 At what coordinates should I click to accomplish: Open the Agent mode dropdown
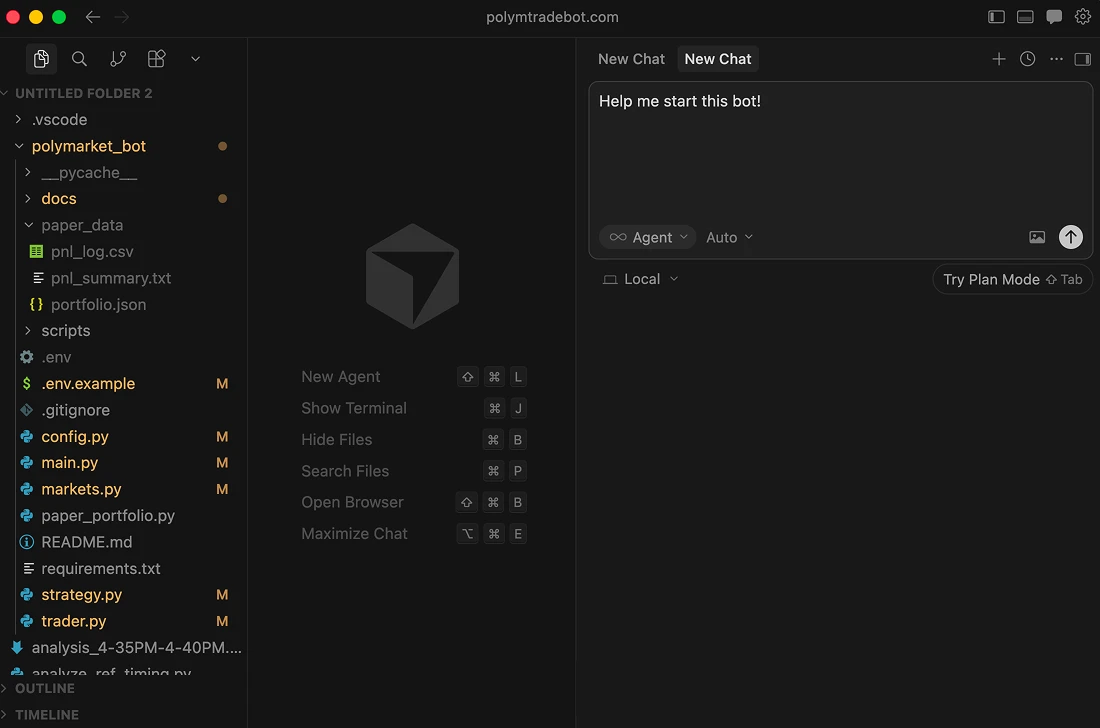point(648,237)
